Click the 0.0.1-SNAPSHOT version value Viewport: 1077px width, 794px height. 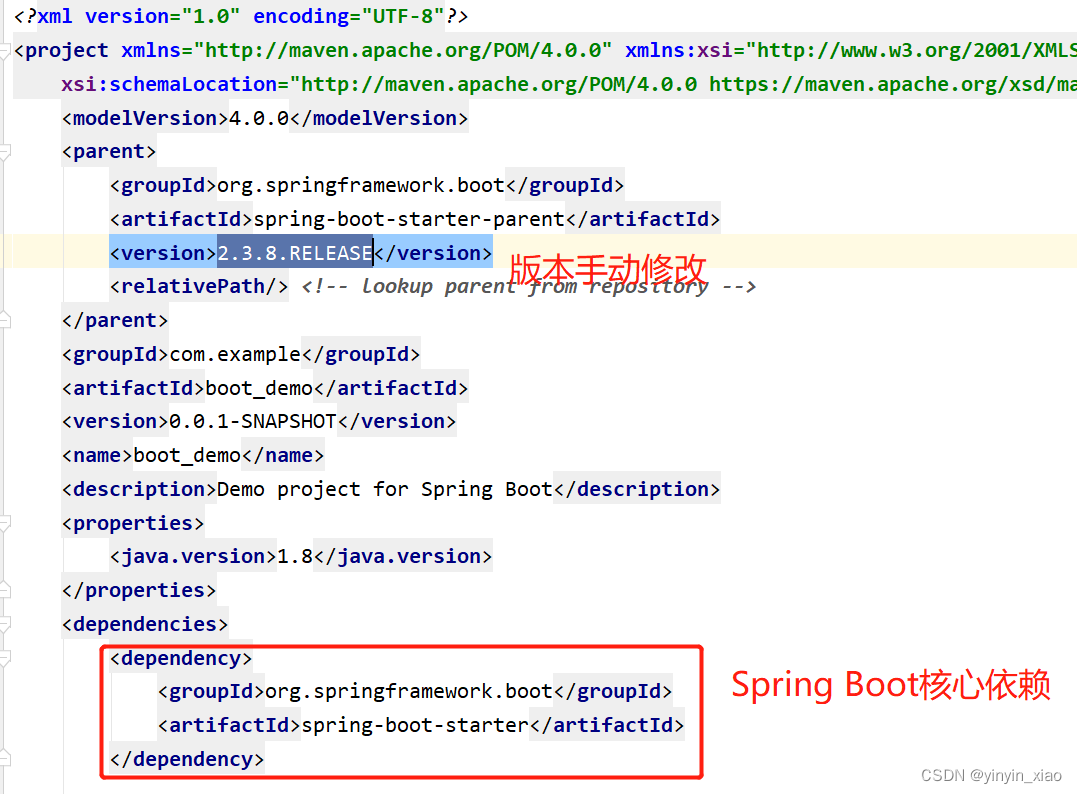253,421
